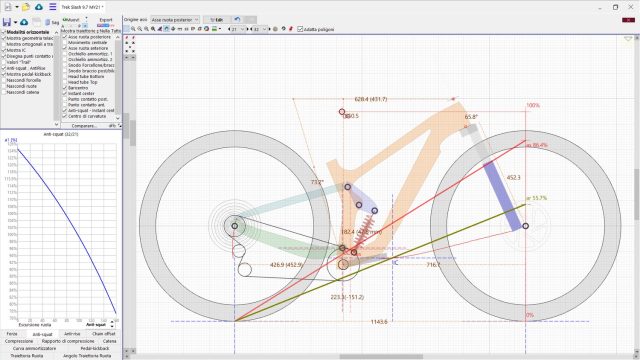Viewport: 640px width, 360px height.
Task: Click the horizontal scrollbar below the bike drawing
Action: pos(380,356)
